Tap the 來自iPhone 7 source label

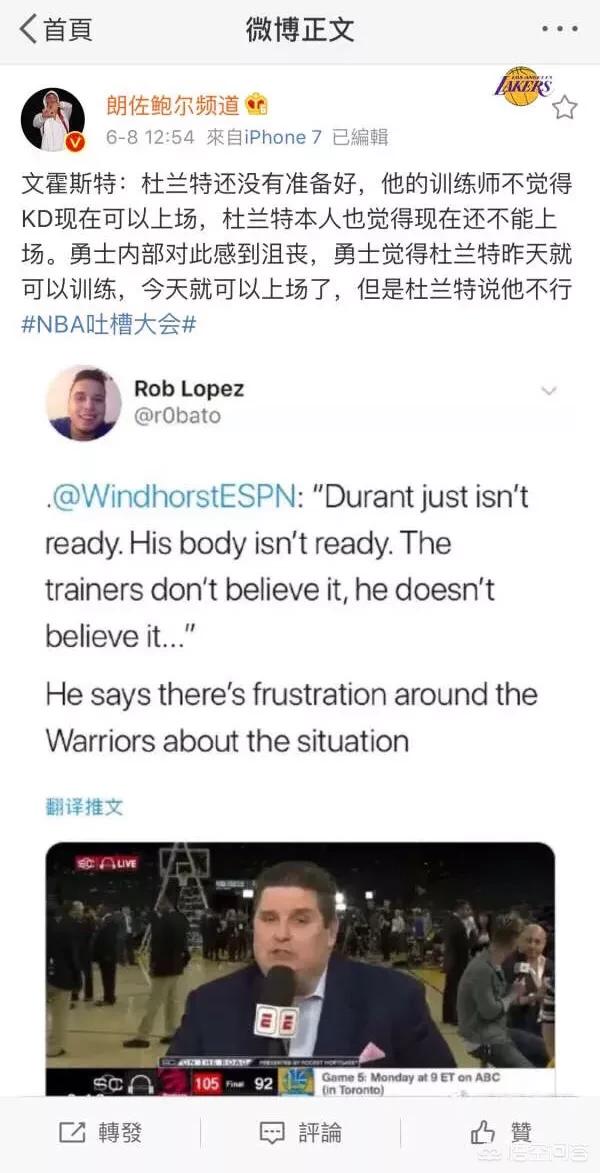pyautogui.click(x=263, y=137)
